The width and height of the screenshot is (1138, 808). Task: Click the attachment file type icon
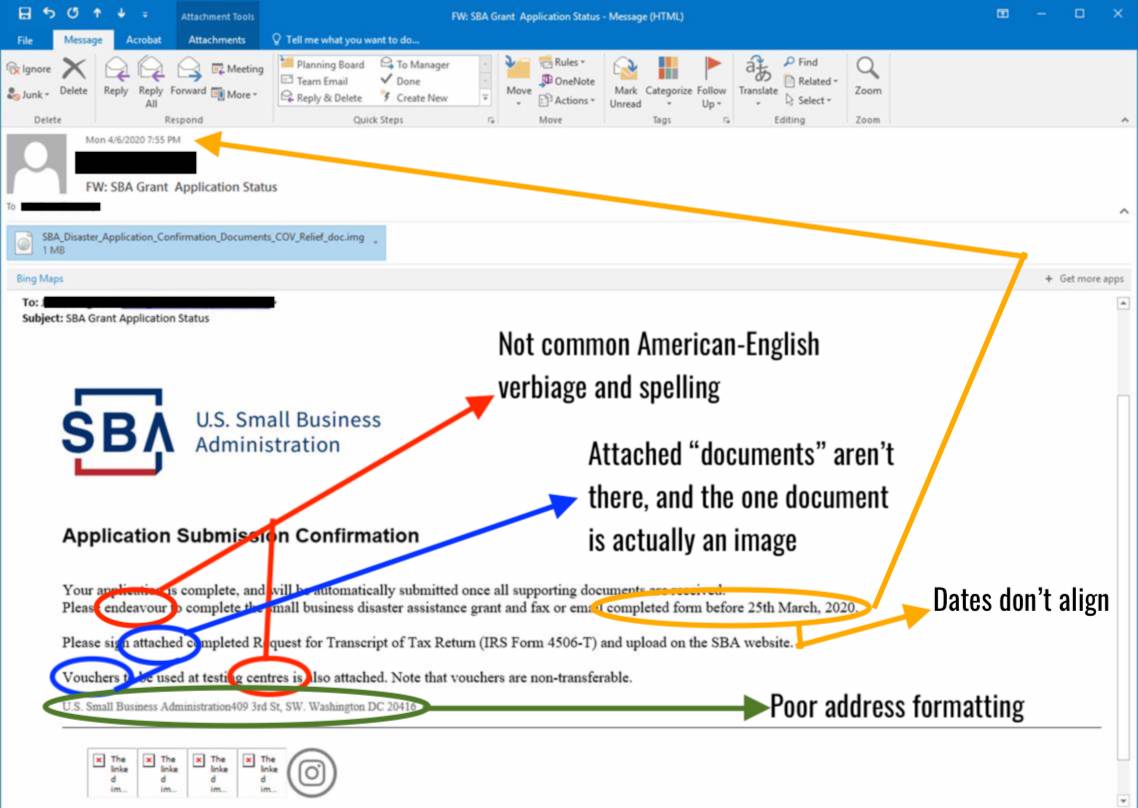pos(24,243)
